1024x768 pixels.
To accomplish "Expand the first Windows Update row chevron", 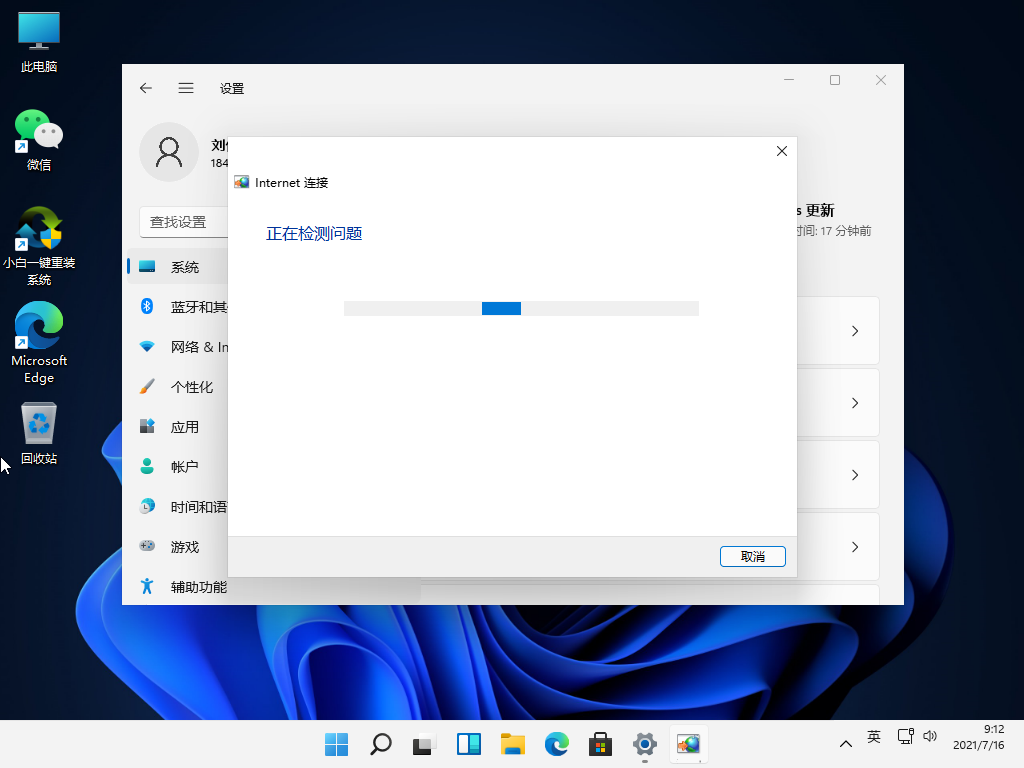I will point(854,330).
